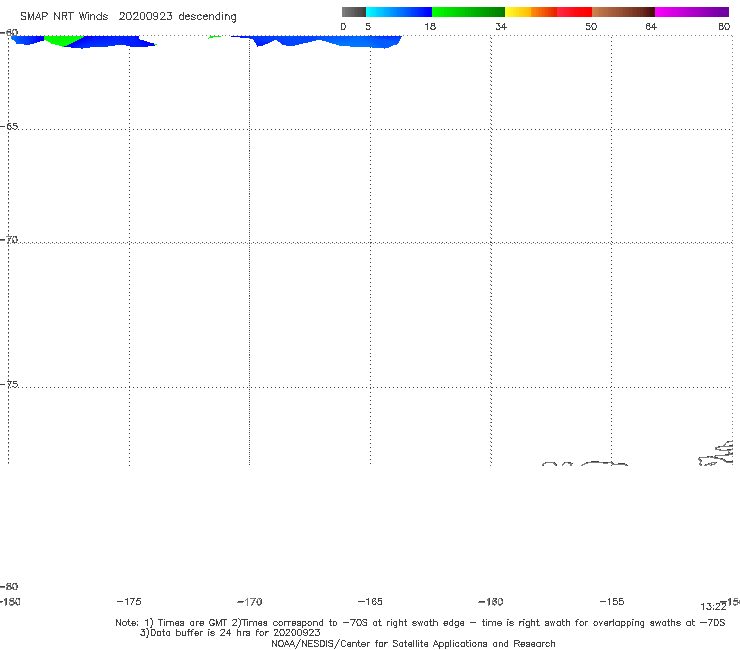
Task: Select the yellow-orange colorbar segment after 34
Action: click(531, 12)
